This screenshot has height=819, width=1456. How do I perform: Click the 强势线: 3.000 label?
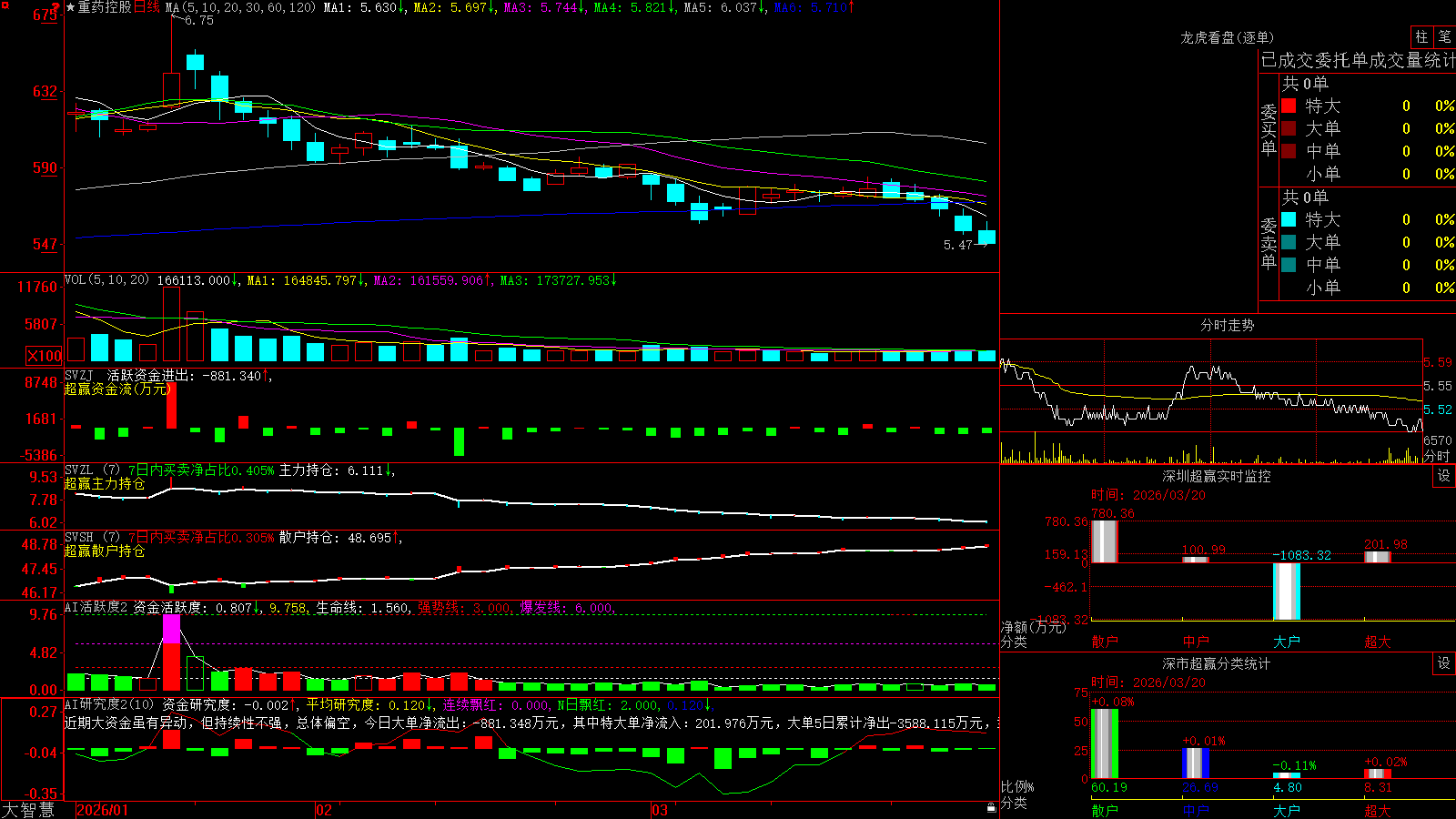click(x=464, y=608)
